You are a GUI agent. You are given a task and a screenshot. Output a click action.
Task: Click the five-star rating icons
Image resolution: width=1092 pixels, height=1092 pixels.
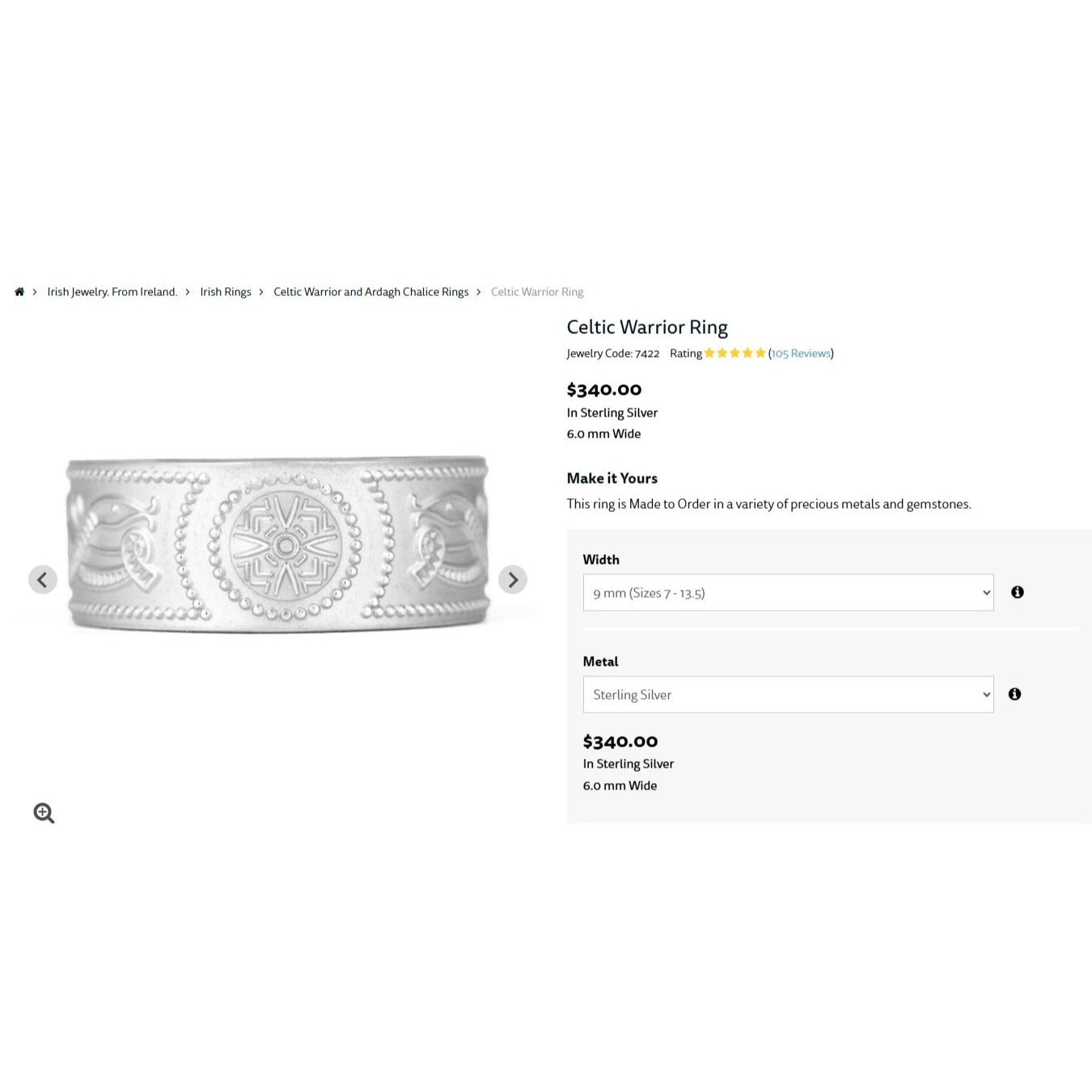[734, 353]
